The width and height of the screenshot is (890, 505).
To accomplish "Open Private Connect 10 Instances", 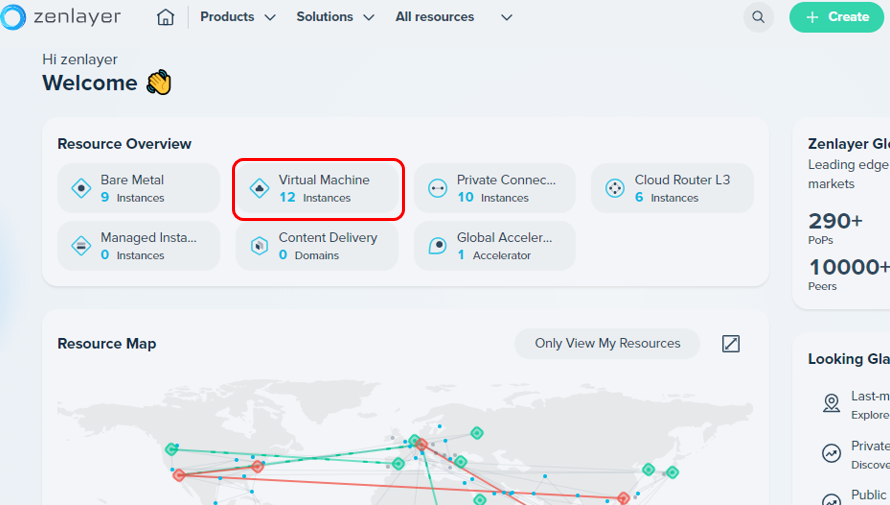I will [494, 188].
